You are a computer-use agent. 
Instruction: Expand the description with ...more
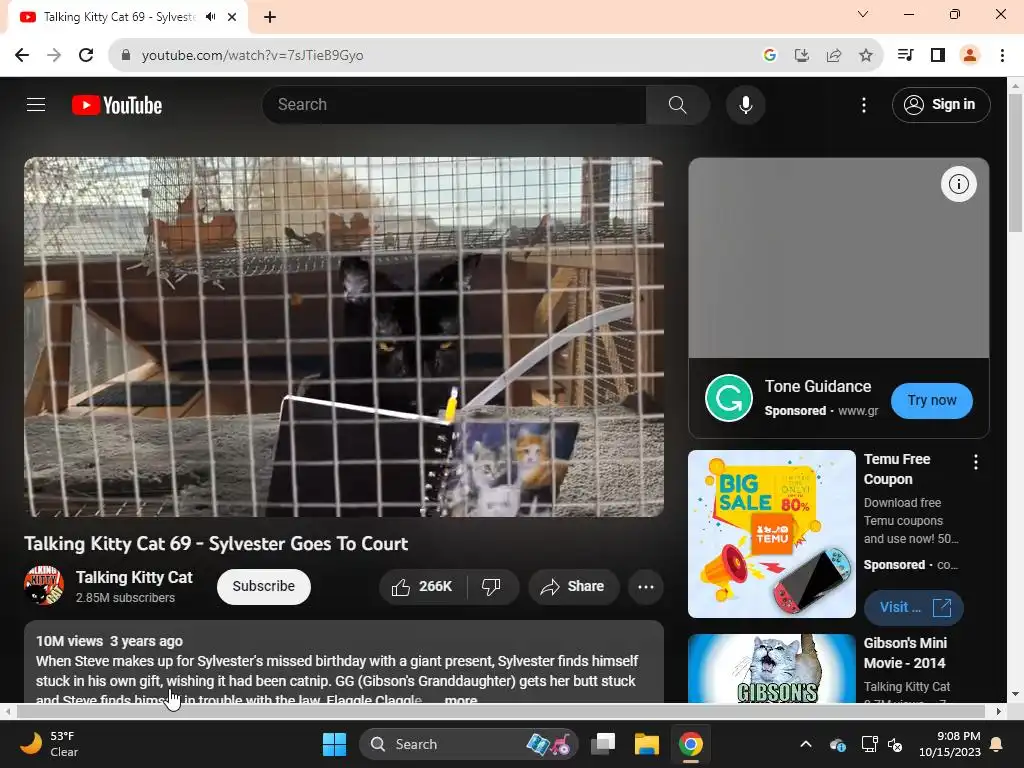click(x=460, y=699)
